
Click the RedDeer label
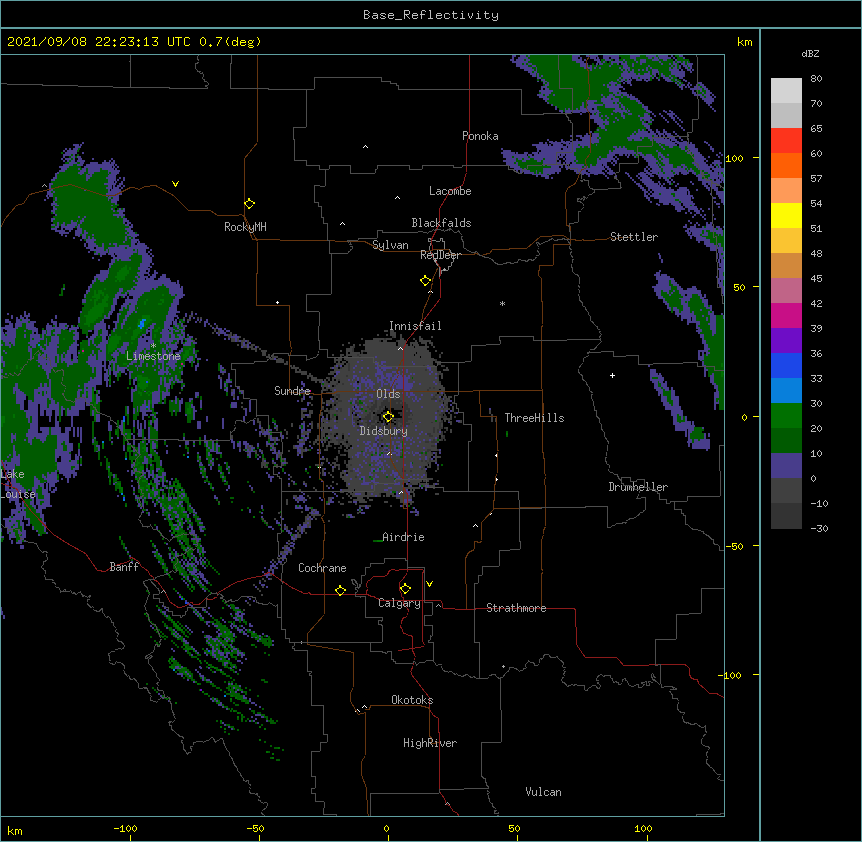click(x=440, y=255)
